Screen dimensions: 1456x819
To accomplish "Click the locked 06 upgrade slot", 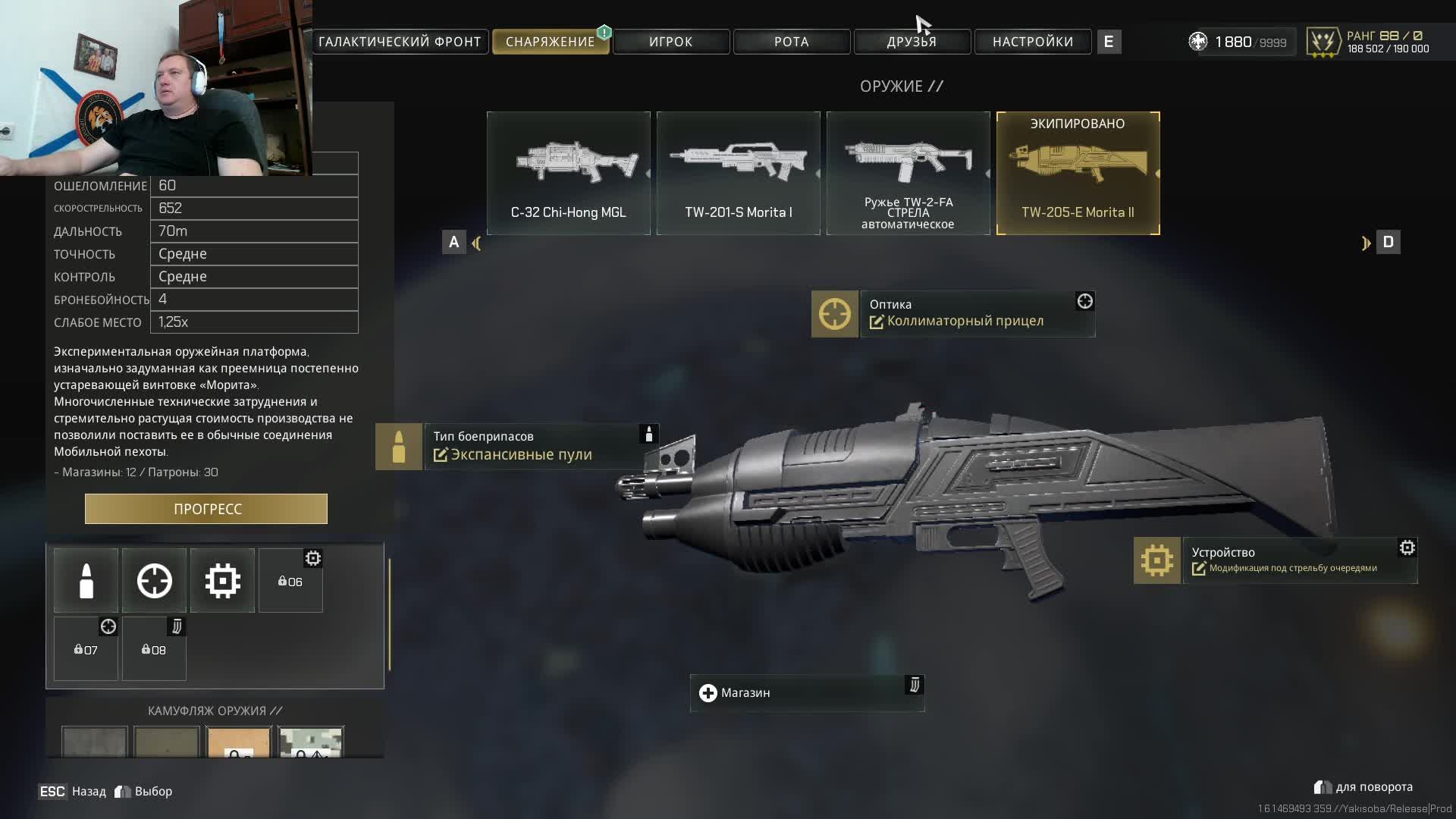I will [x=290, y=581].
